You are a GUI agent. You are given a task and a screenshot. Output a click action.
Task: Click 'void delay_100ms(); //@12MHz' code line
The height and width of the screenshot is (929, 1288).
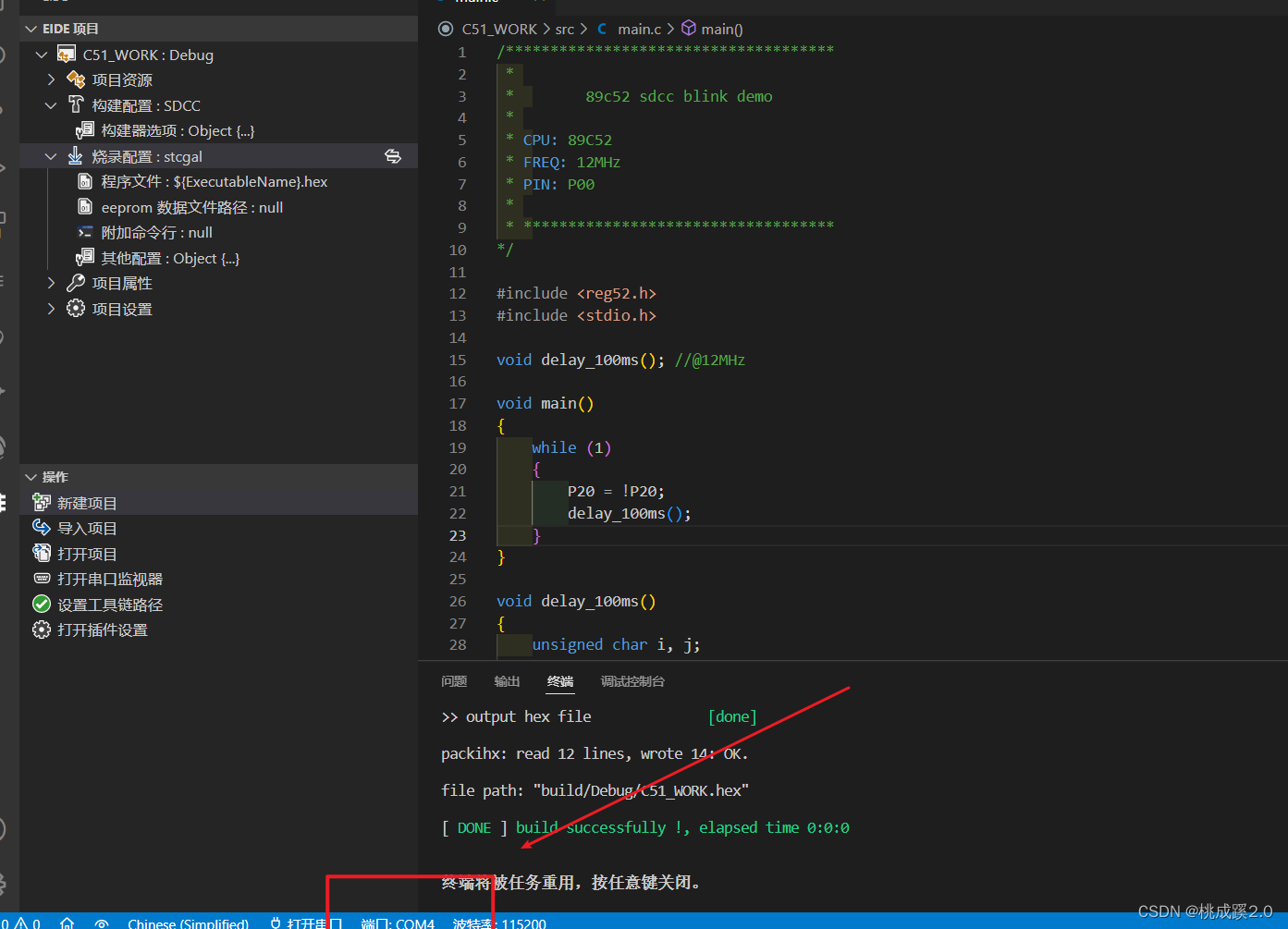coord(620,360)
